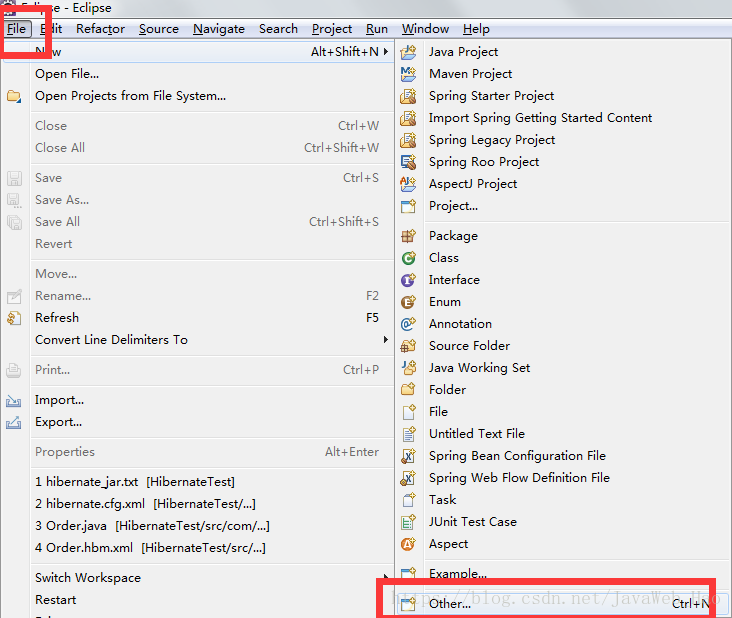Click the AspectJ Project icon
Image resolution: width=732 pixels, height=618 pixels.
(x=408, y=183)
